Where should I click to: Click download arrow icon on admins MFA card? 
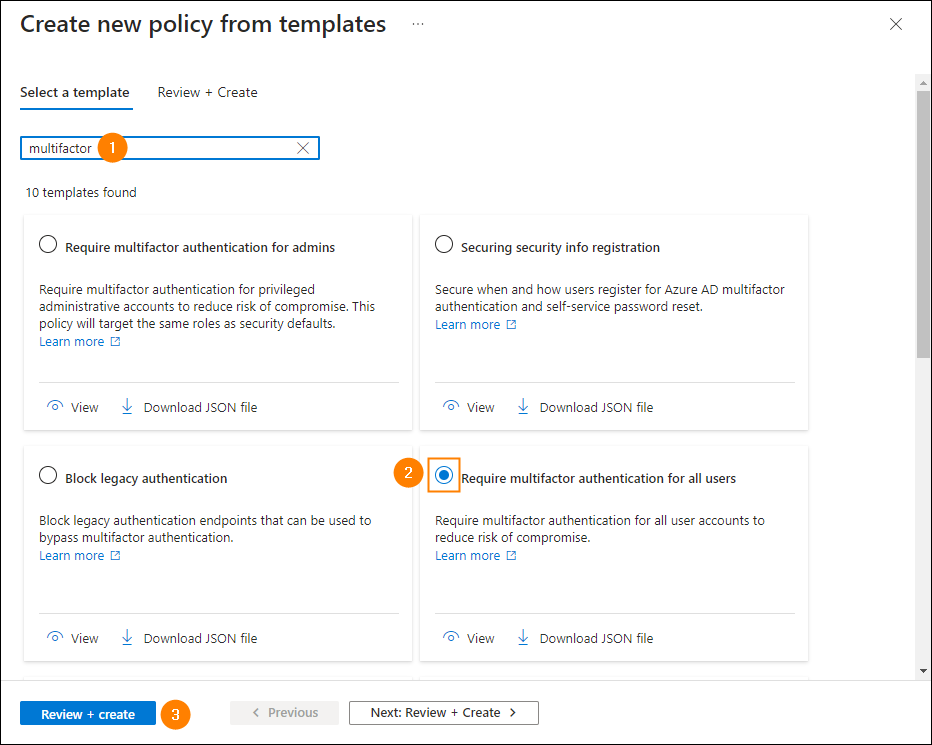click(x=127, y=407)
